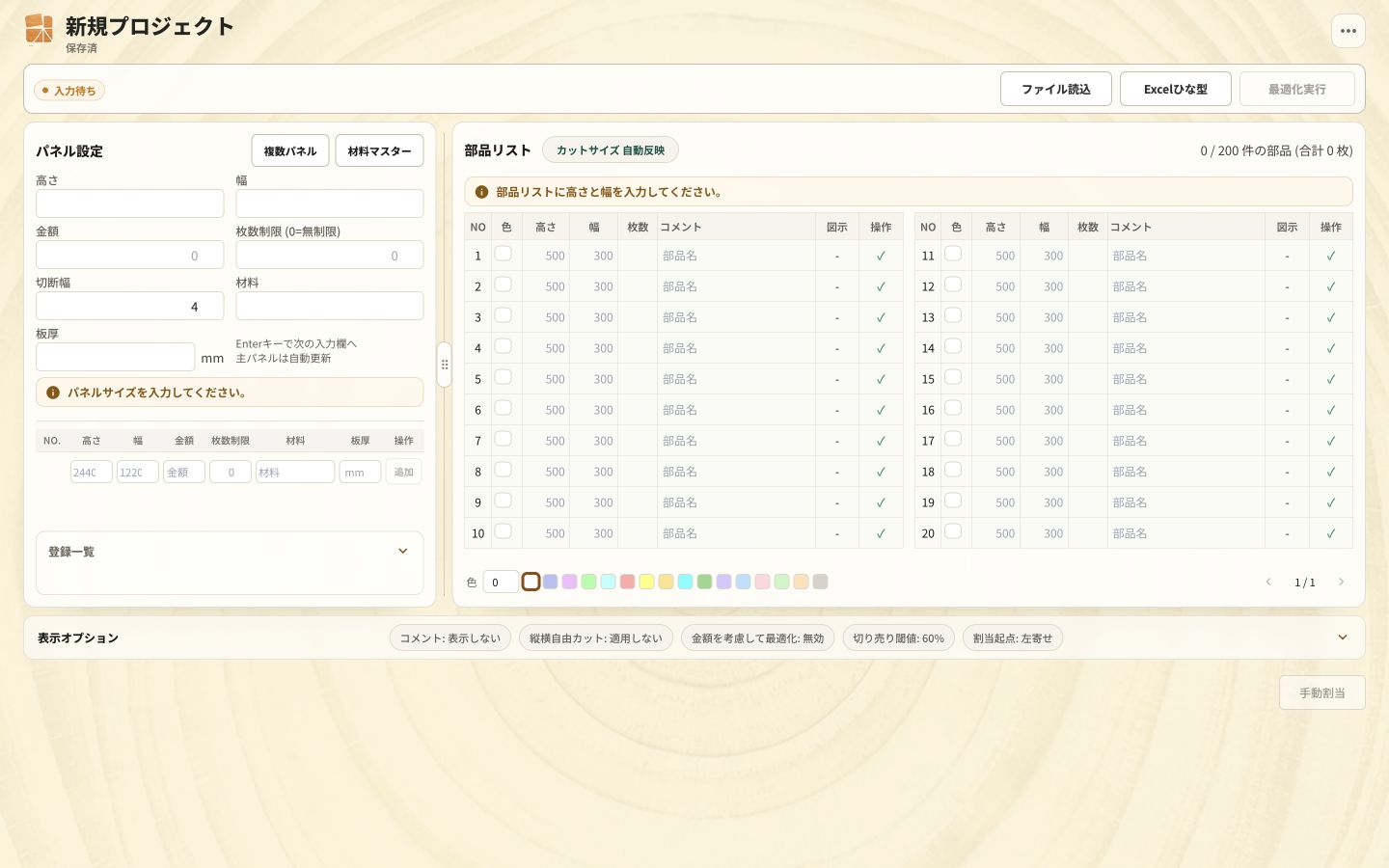Expand the 登録一覧 section
Screen dimensions: 1389x868
(403, 552)
